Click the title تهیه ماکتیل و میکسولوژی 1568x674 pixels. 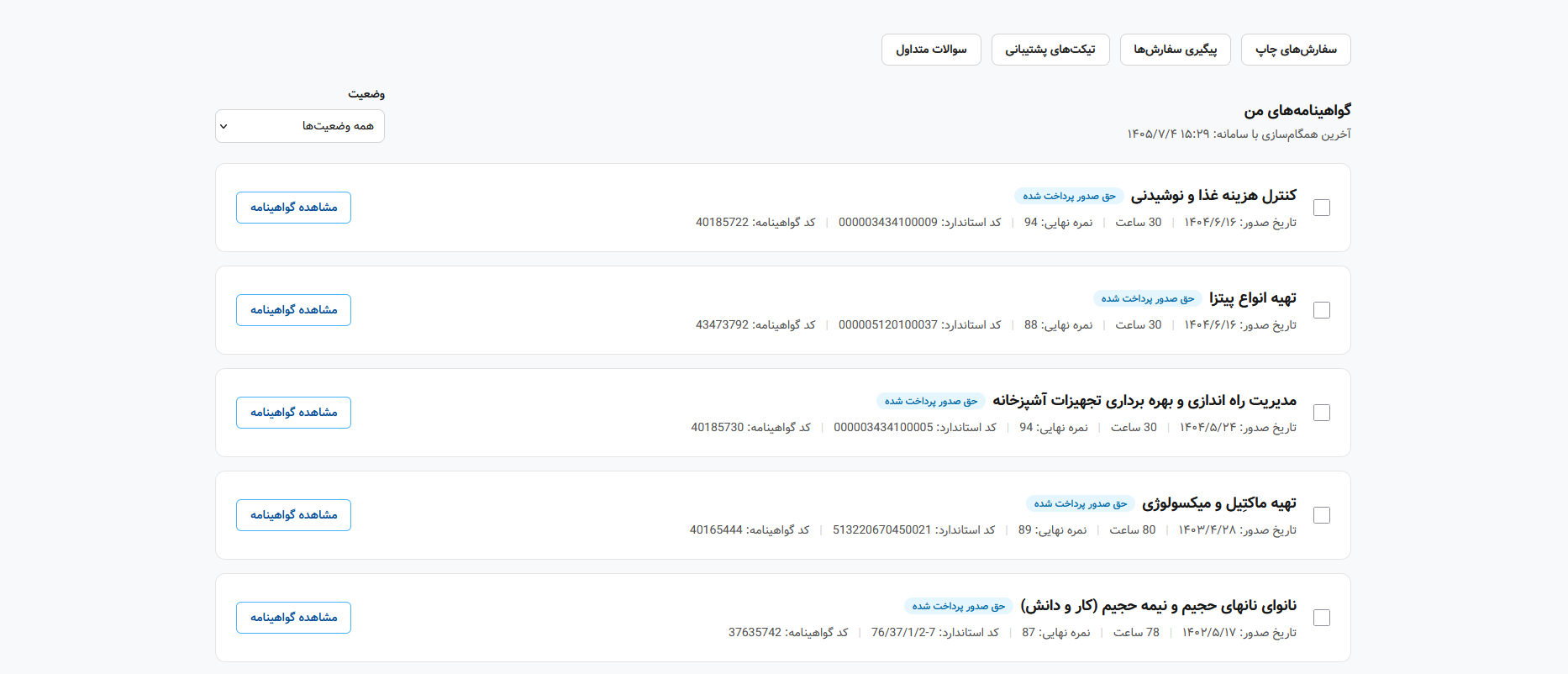point(1219,503)
